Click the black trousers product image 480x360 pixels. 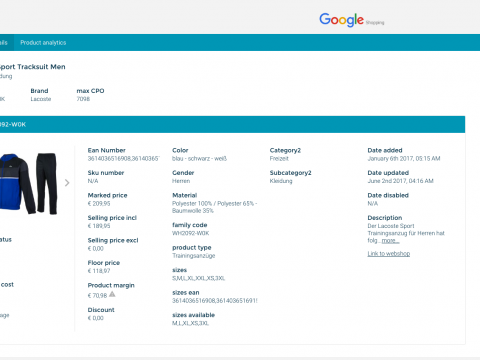tap(47, 183)
